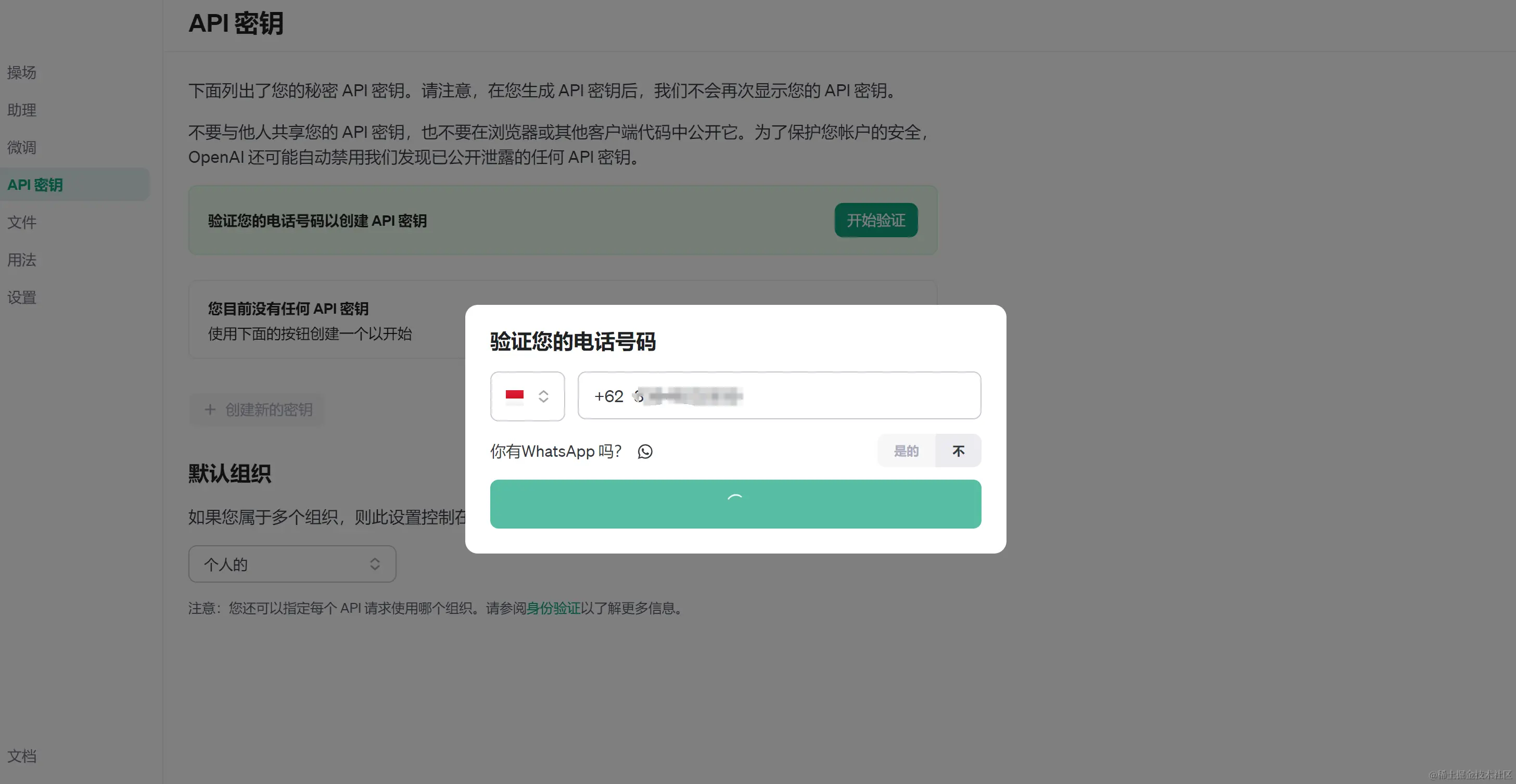This screenshot has width=1516, height=784.
Task: Go to the 用法 section
Action: (x=21, y=260)
